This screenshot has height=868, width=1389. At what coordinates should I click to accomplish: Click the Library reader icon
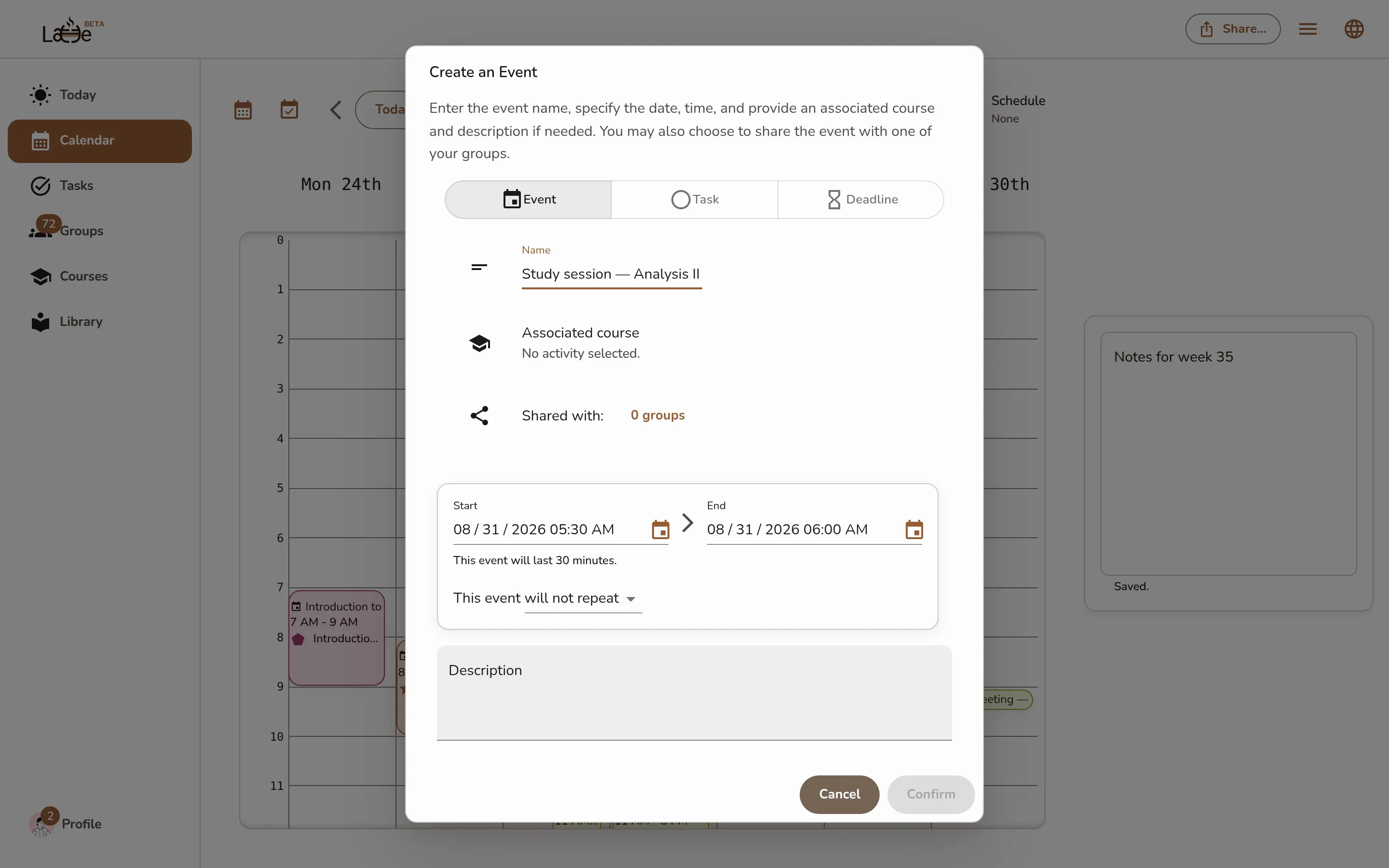point(40,322)
